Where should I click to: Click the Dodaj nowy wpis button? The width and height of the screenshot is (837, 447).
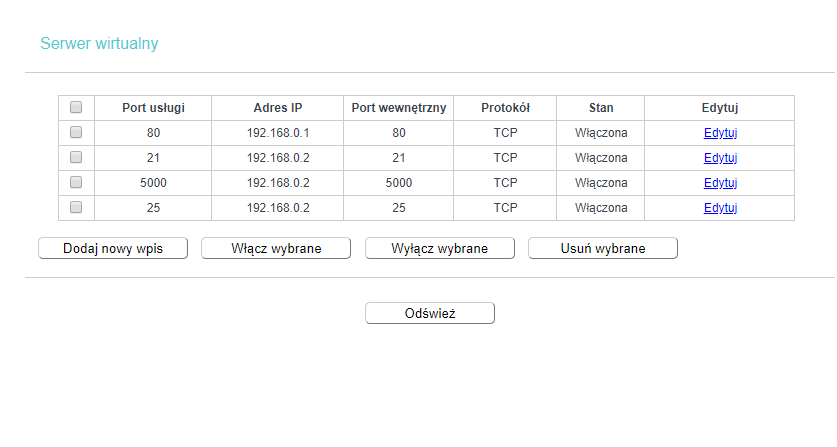113,248
